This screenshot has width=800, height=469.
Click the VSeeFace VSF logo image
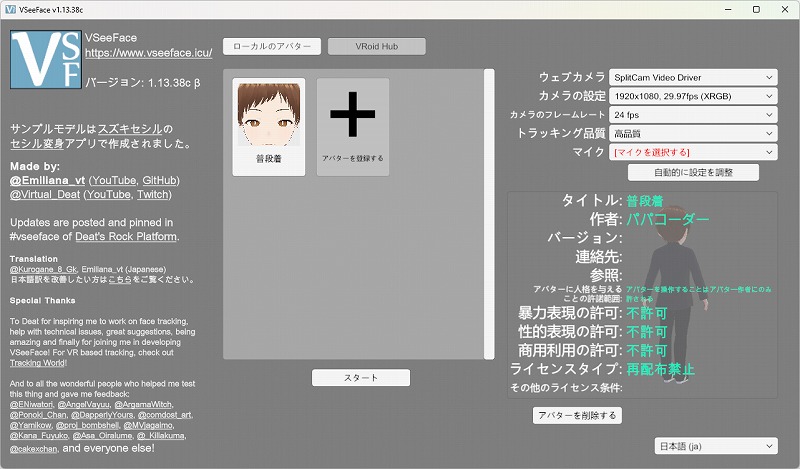click(x=46, y=59)
